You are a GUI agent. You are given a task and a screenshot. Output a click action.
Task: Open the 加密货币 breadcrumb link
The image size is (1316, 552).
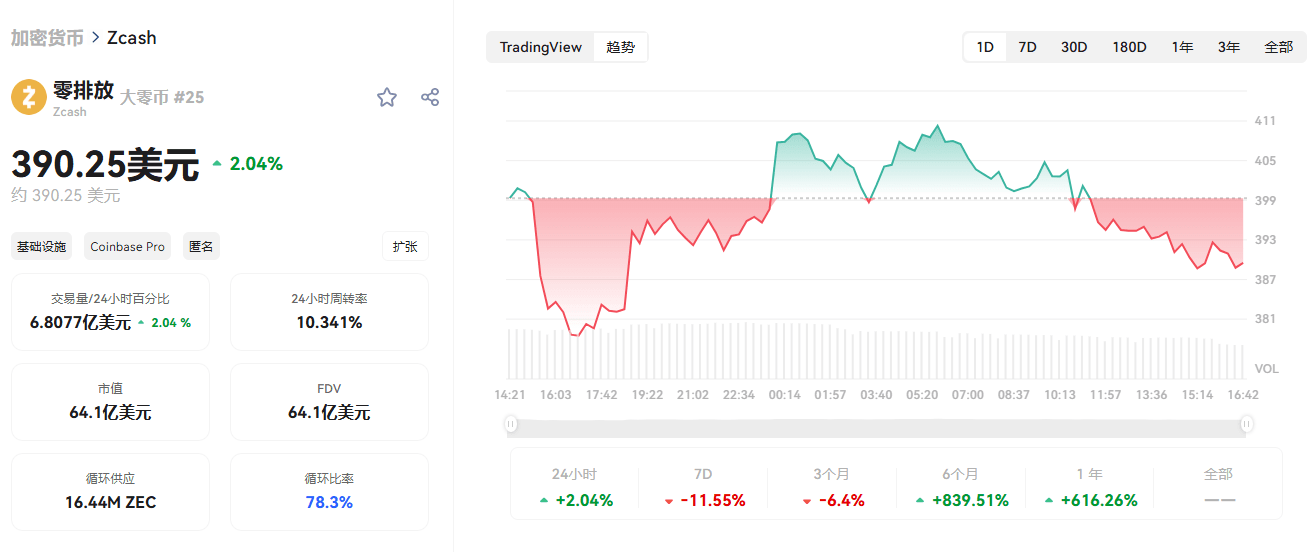[47, 38]
